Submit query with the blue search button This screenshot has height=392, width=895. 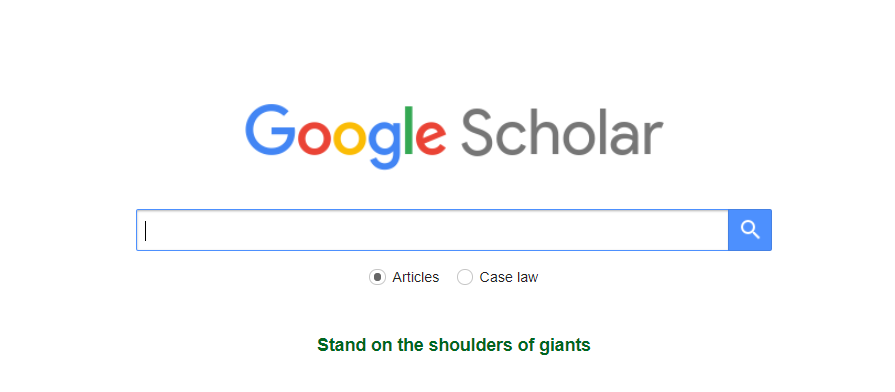pyautogui.click(x=750, y=230)
